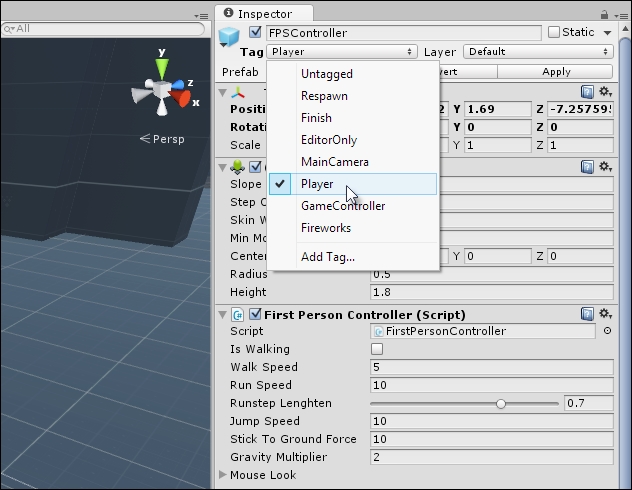
Task: Click the GameObject cube icon beside FPSController
Action: [229, 38]
